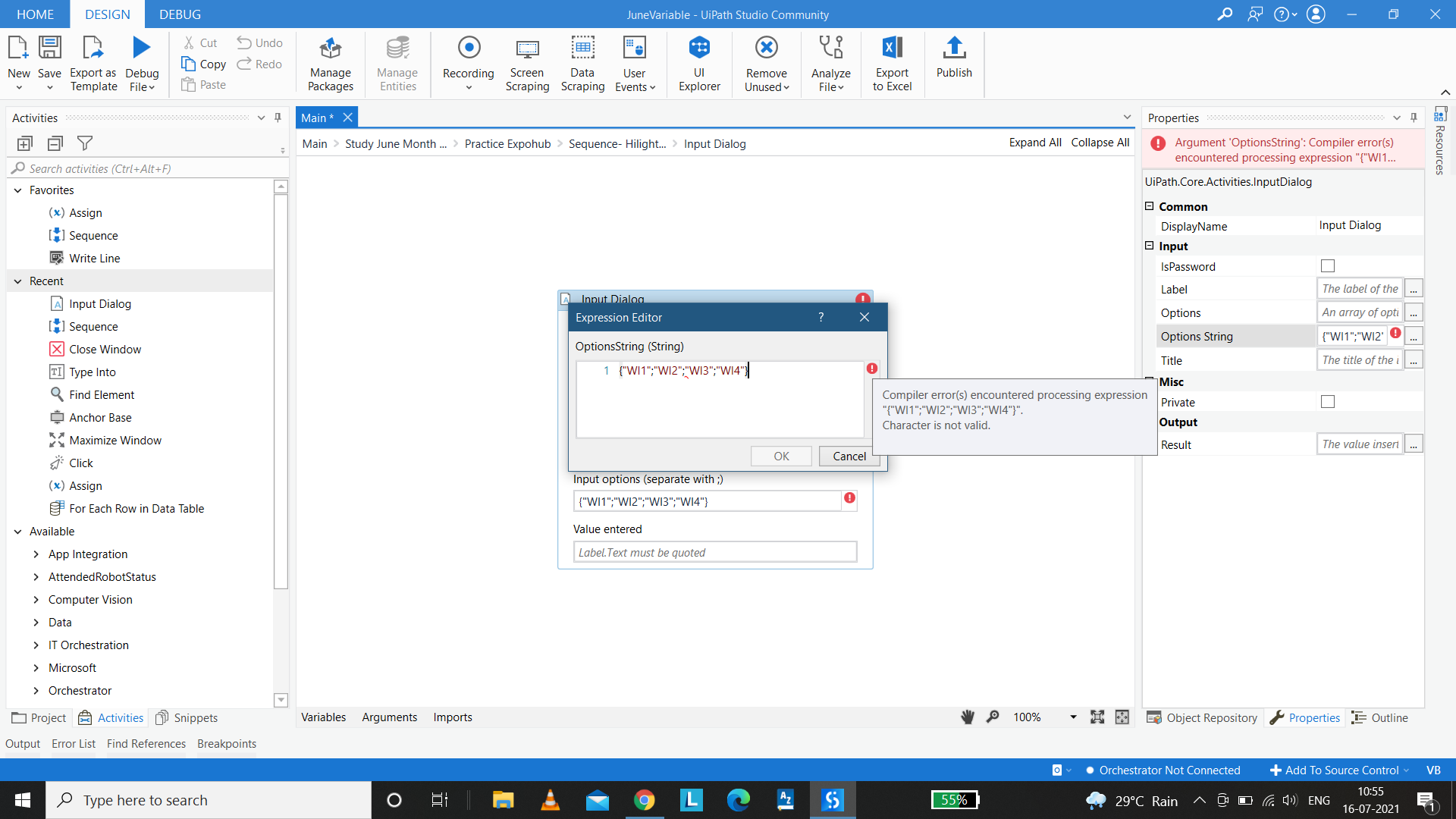The image size is (1456, 819).
Task: Check the Private checkbox under Misc
Action: [x=1327, y=401]
